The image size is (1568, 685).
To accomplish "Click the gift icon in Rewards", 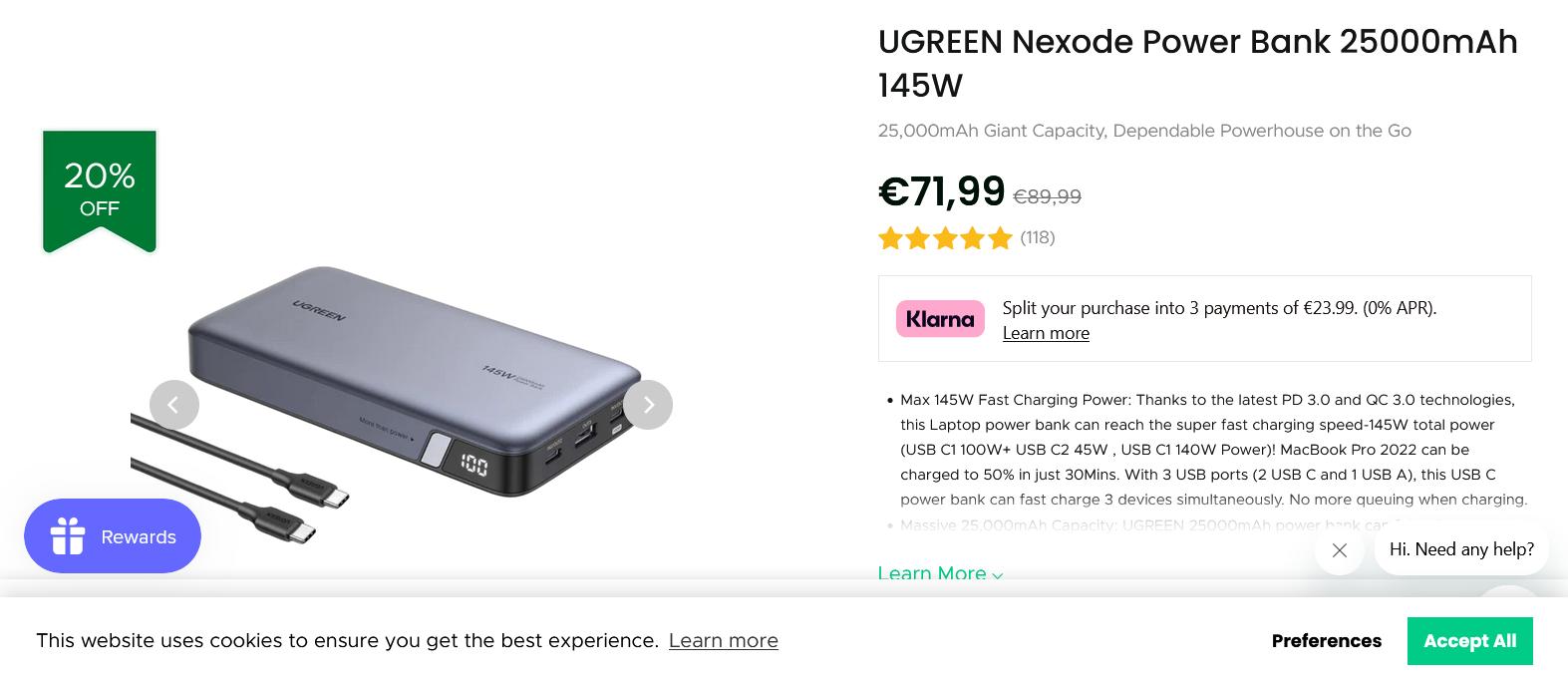I will (68, 536).
